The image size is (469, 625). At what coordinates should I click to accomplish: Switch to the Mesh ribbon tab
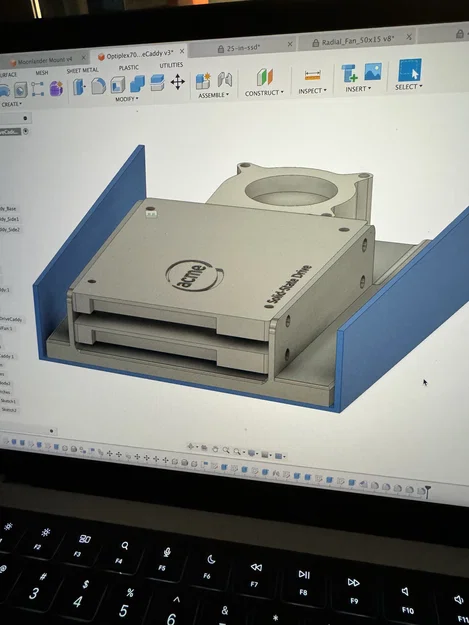click(x=42, y=73)
